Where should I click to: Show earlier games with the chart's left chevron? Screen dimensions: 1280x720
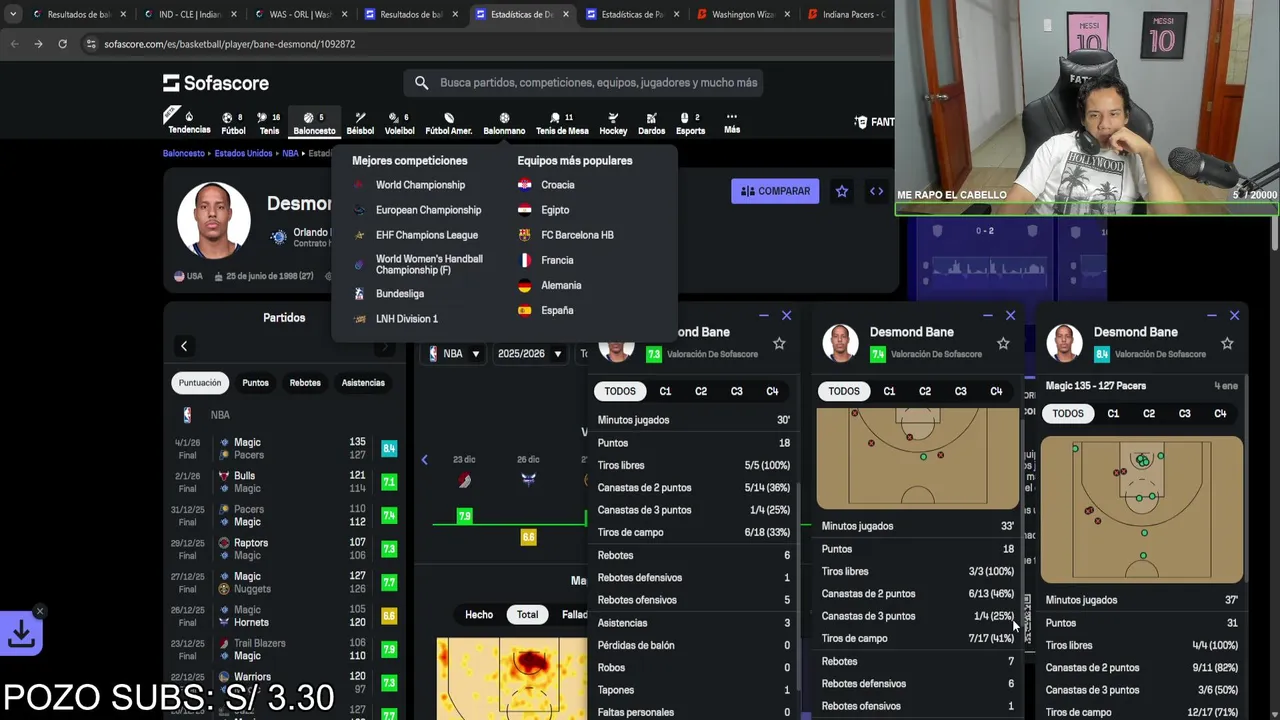(424, 460)
